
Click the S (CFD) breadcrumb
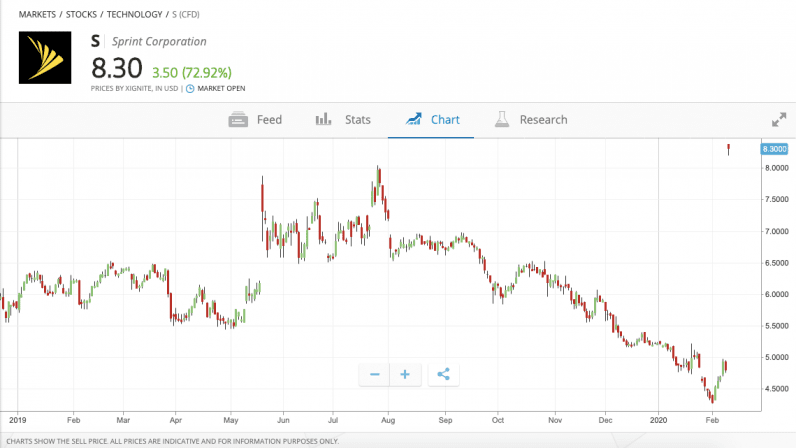[186, 15]
